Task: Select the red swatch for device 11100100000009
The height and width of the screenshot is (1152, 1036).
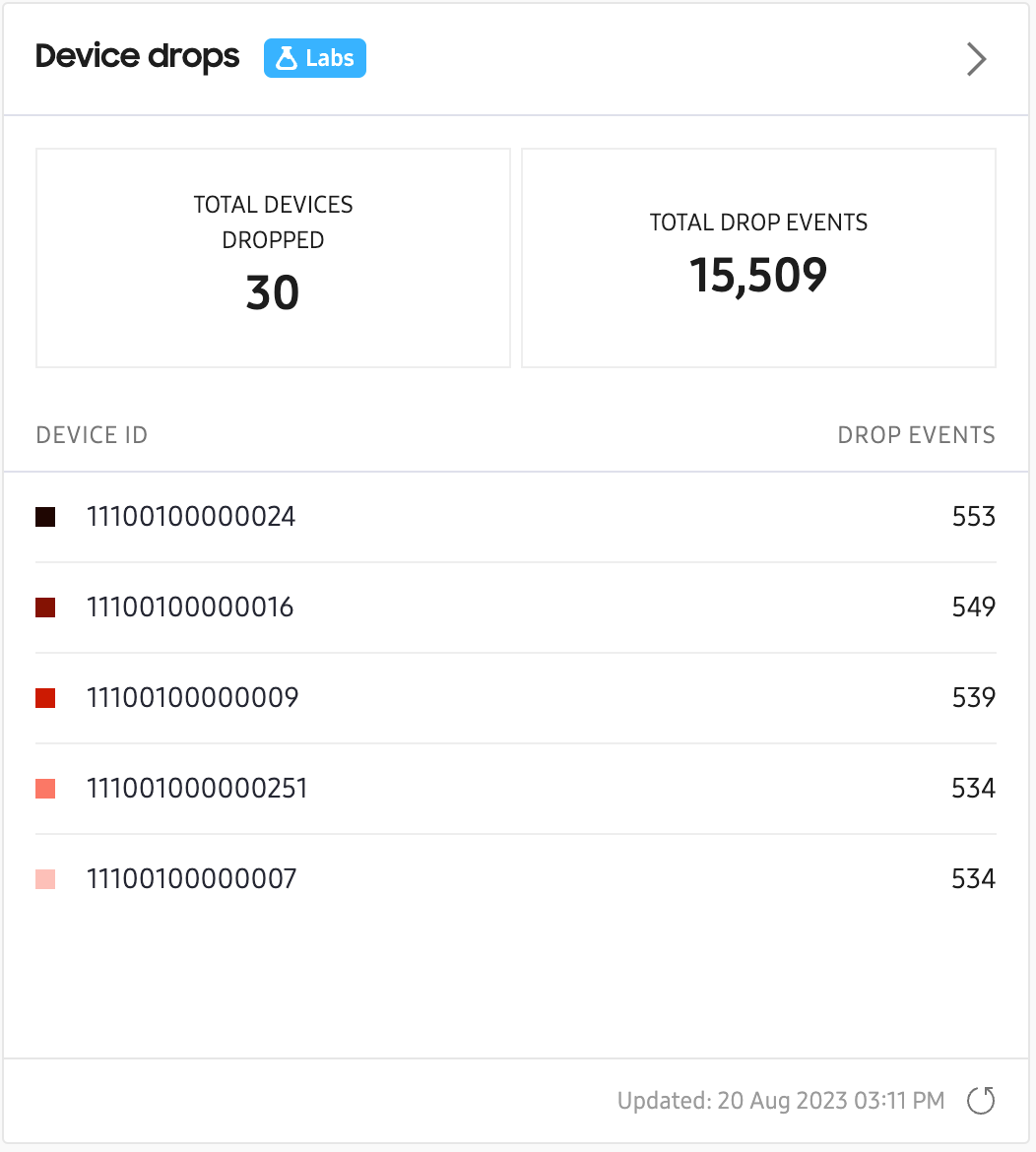Action: 45,698
